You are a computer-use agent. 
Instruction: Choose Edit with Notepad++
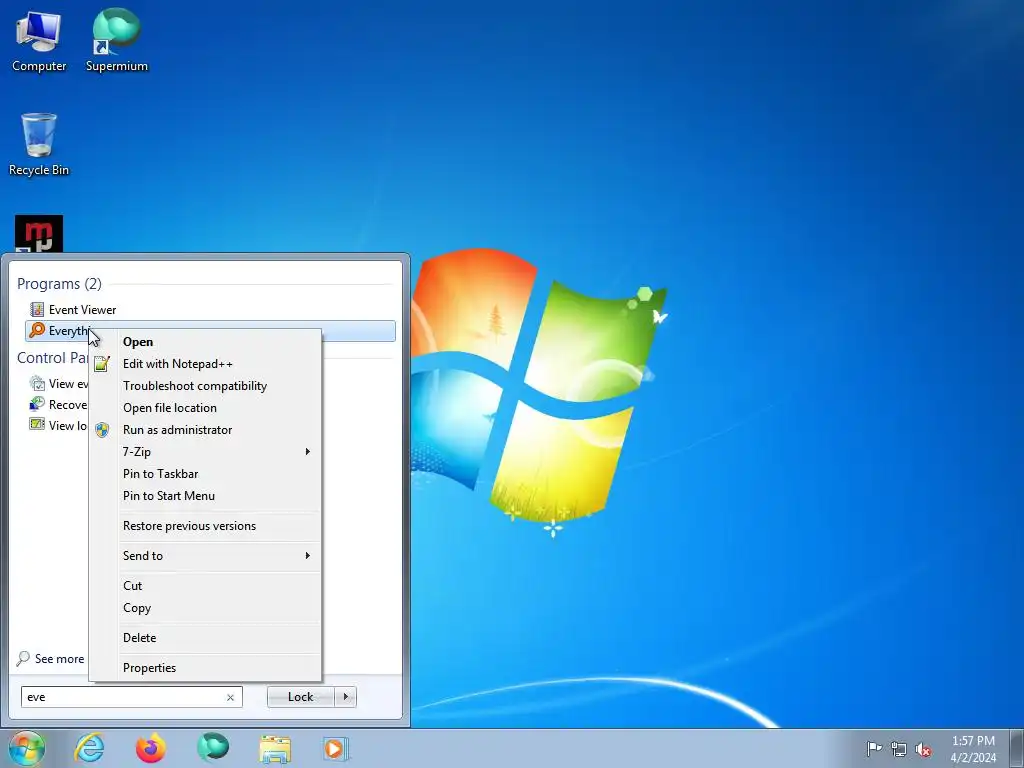(x=205, y=364)
